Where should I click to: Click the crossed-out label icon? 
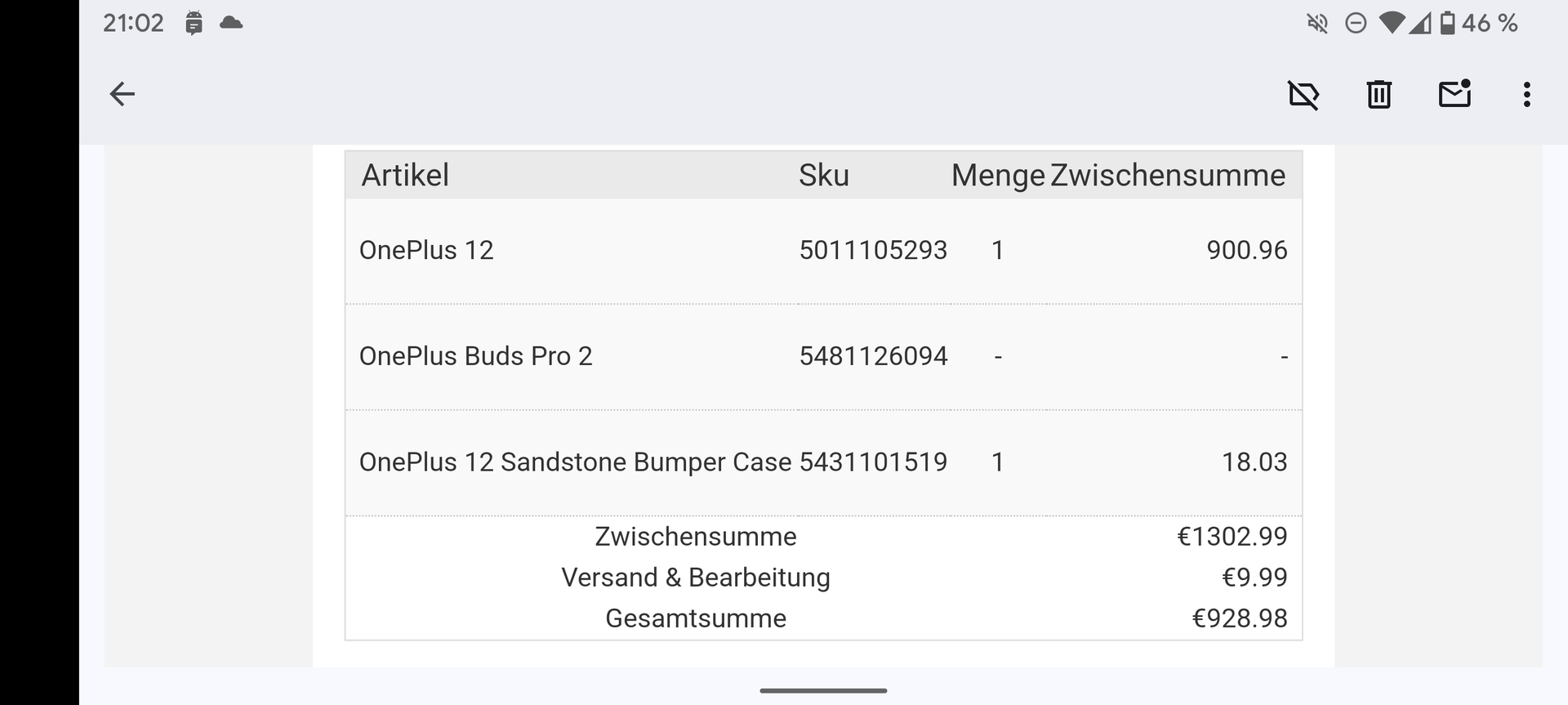[1303, 95]
